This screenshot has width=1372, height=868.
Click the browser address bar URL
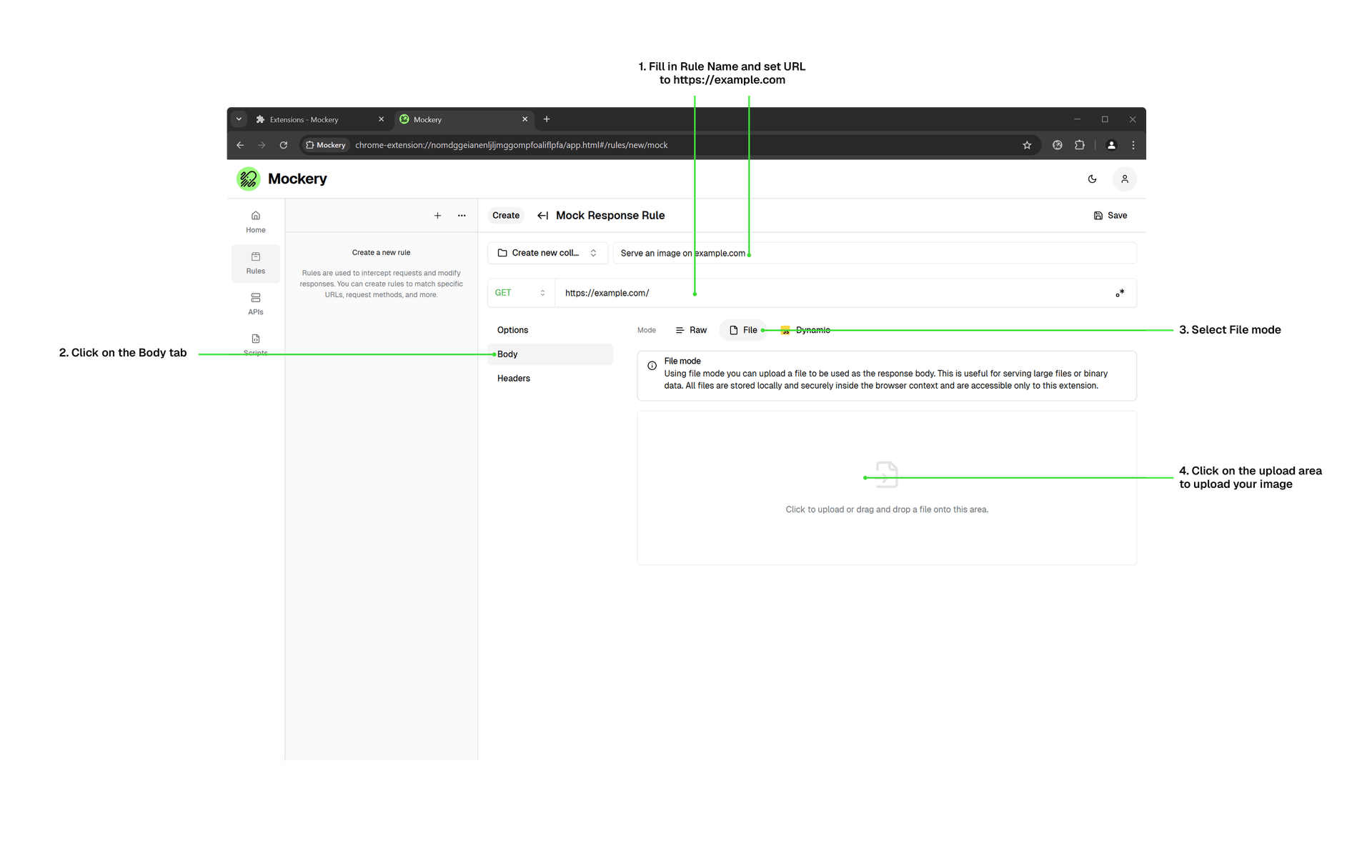511,145
